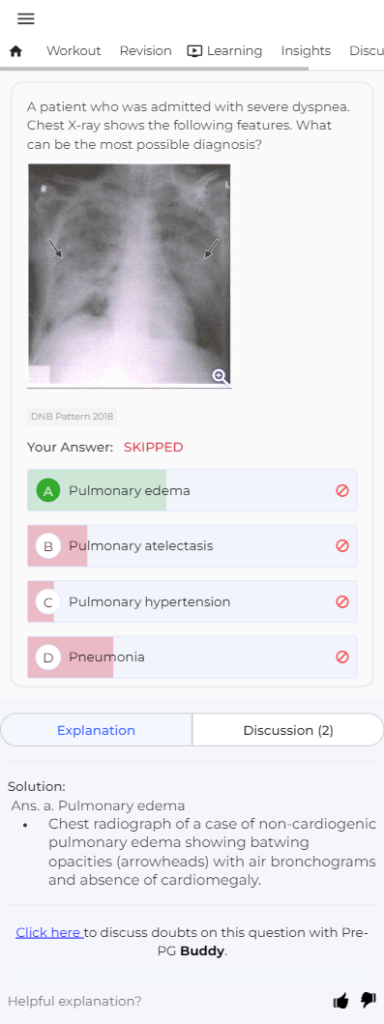This screenshot has width=384, height=1024.
Task: Show the Discussion (2) tab
Action: pos(288,730)
